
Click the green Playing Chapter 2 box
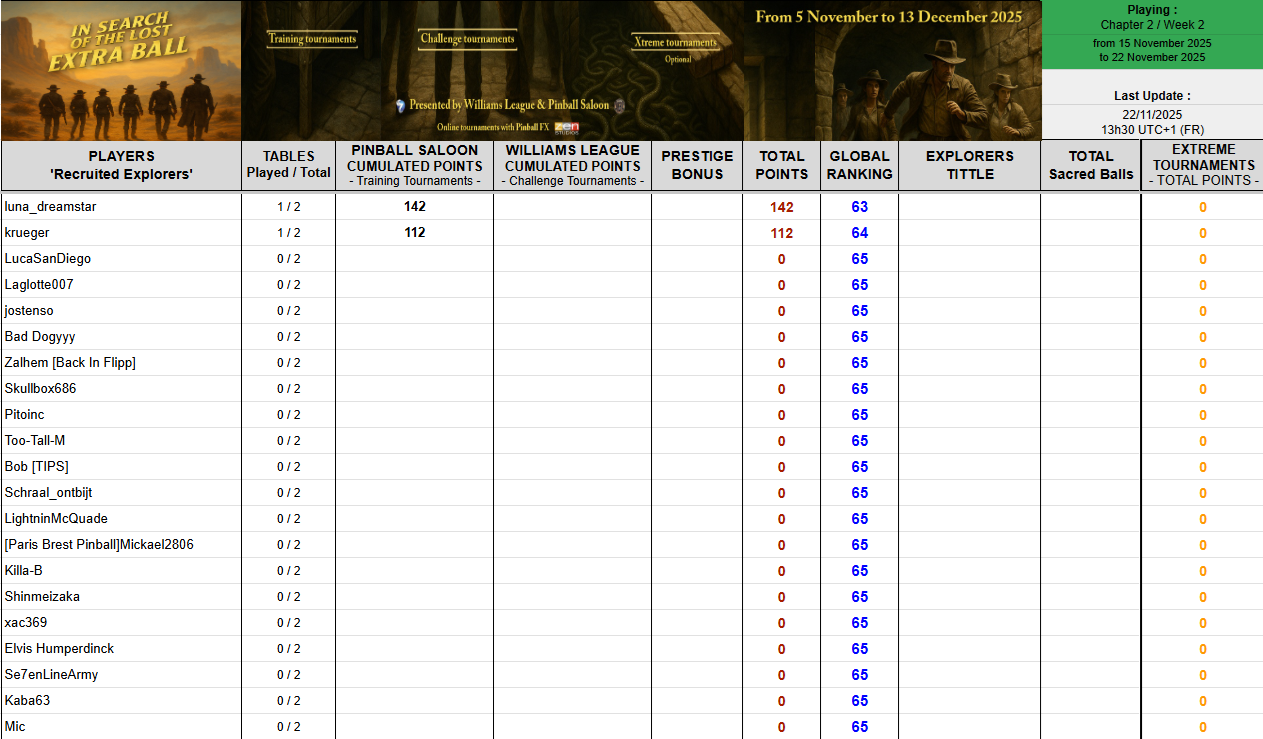coord(1152,34)
